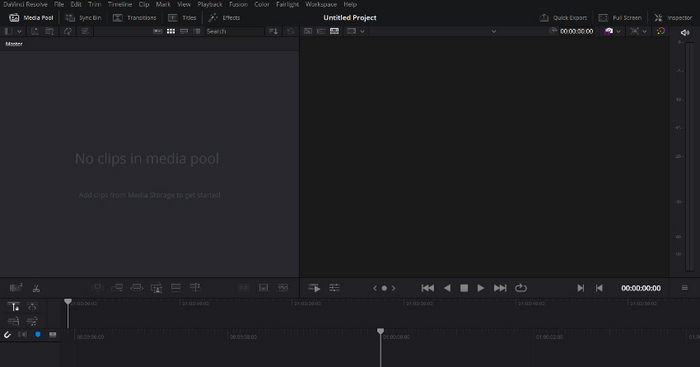Click the go to first frame button
700x367 pixels.
click(x=428, y=288)
